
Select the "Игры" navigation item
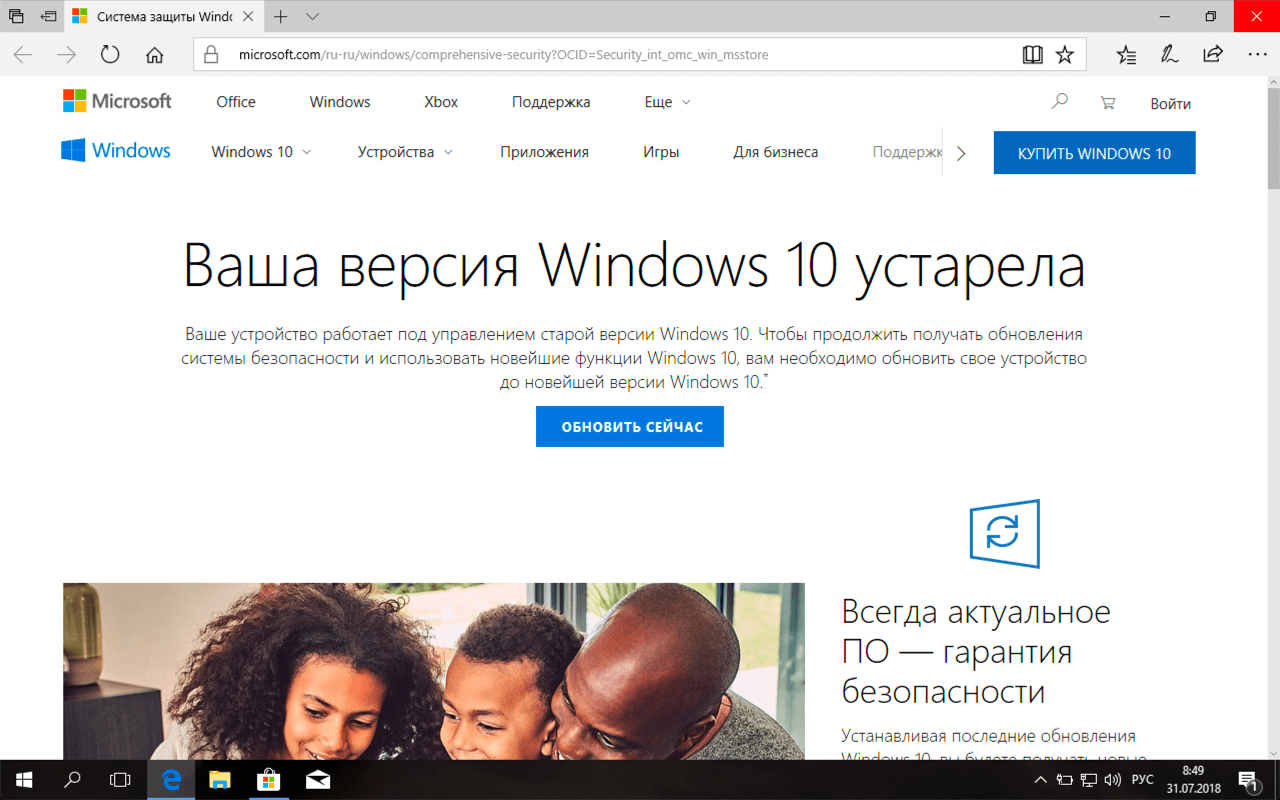(660, 151)
